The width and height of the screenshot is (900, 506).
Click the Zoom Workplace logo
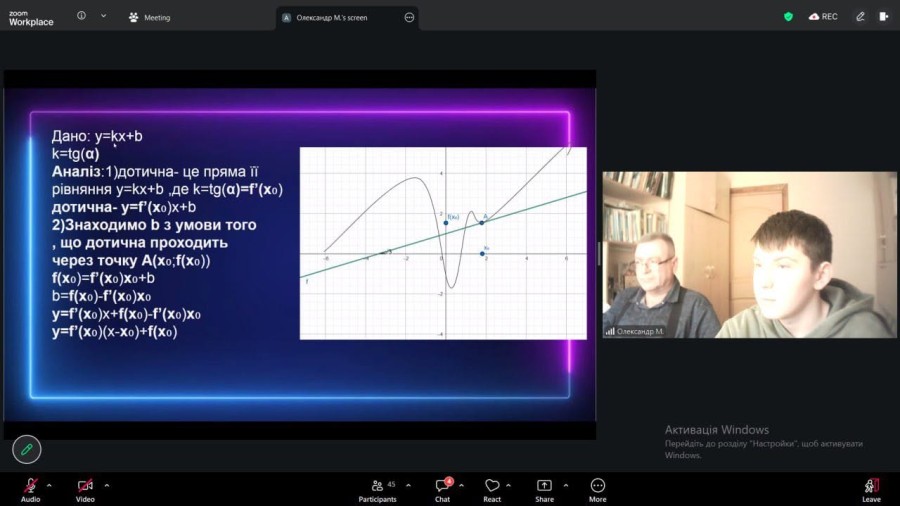pyautogui.click(x=31, y=18)
